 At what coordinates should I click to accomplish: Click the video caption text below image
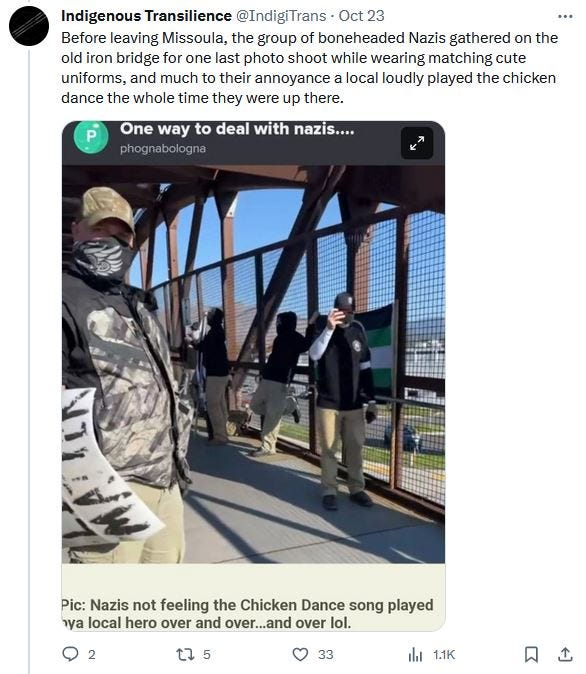248,613
